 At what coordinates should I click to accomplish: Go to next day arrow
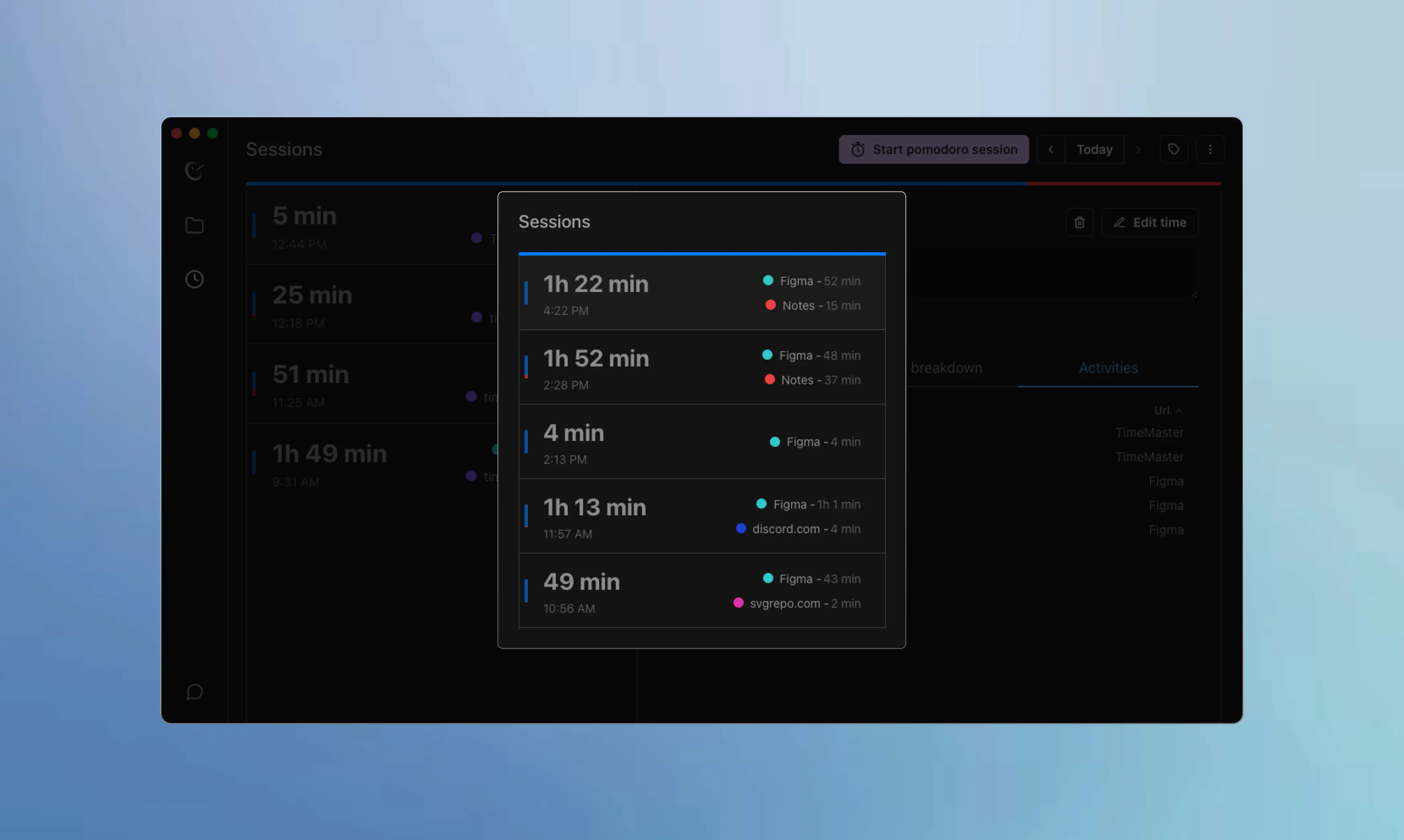pyautogui.click(x=1138, y=150)
